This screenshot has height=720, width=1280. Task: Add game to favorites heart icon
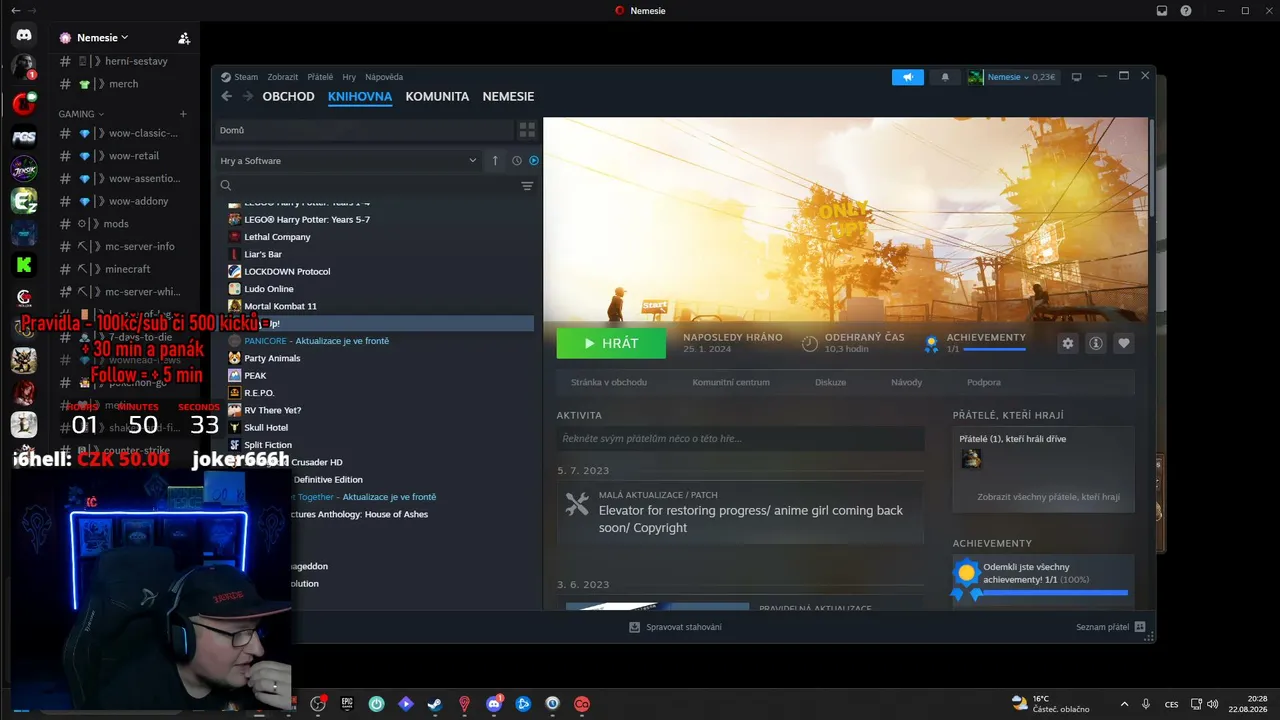(x=1124, y=343)
